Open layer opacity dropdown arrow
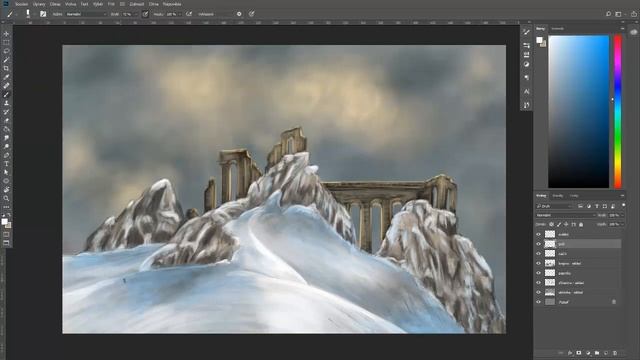The image size is (640, 360). [x=622, y=215]
